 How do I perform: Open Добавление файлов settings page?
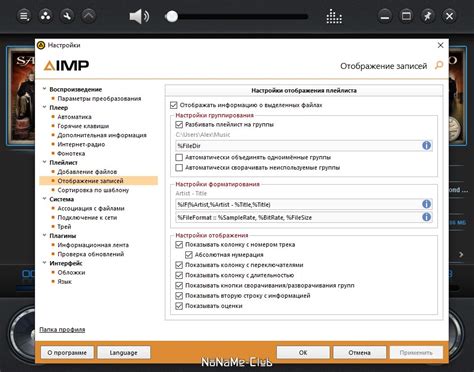coord(87,172)
